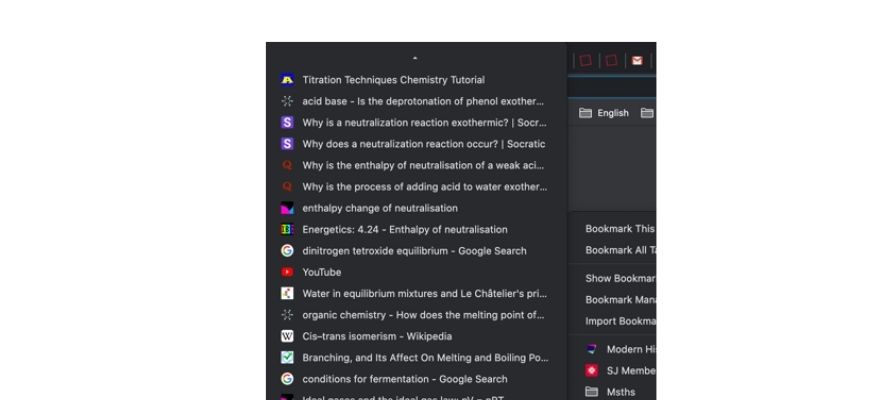Open Why does a neutralization reaction occur entry

[x=416, y=144]
